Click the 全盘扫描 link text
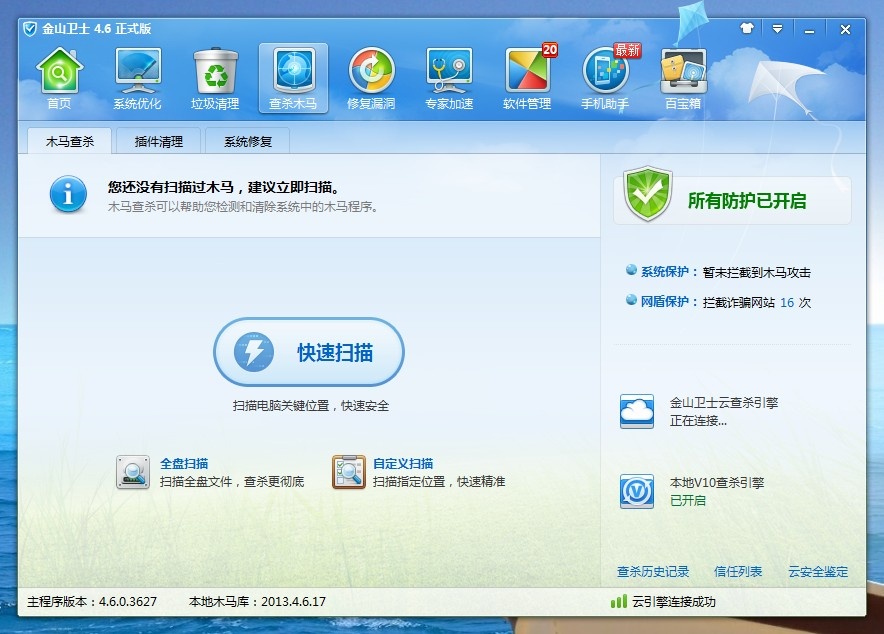This screenshot has height=634, width=884. point(184,463)
